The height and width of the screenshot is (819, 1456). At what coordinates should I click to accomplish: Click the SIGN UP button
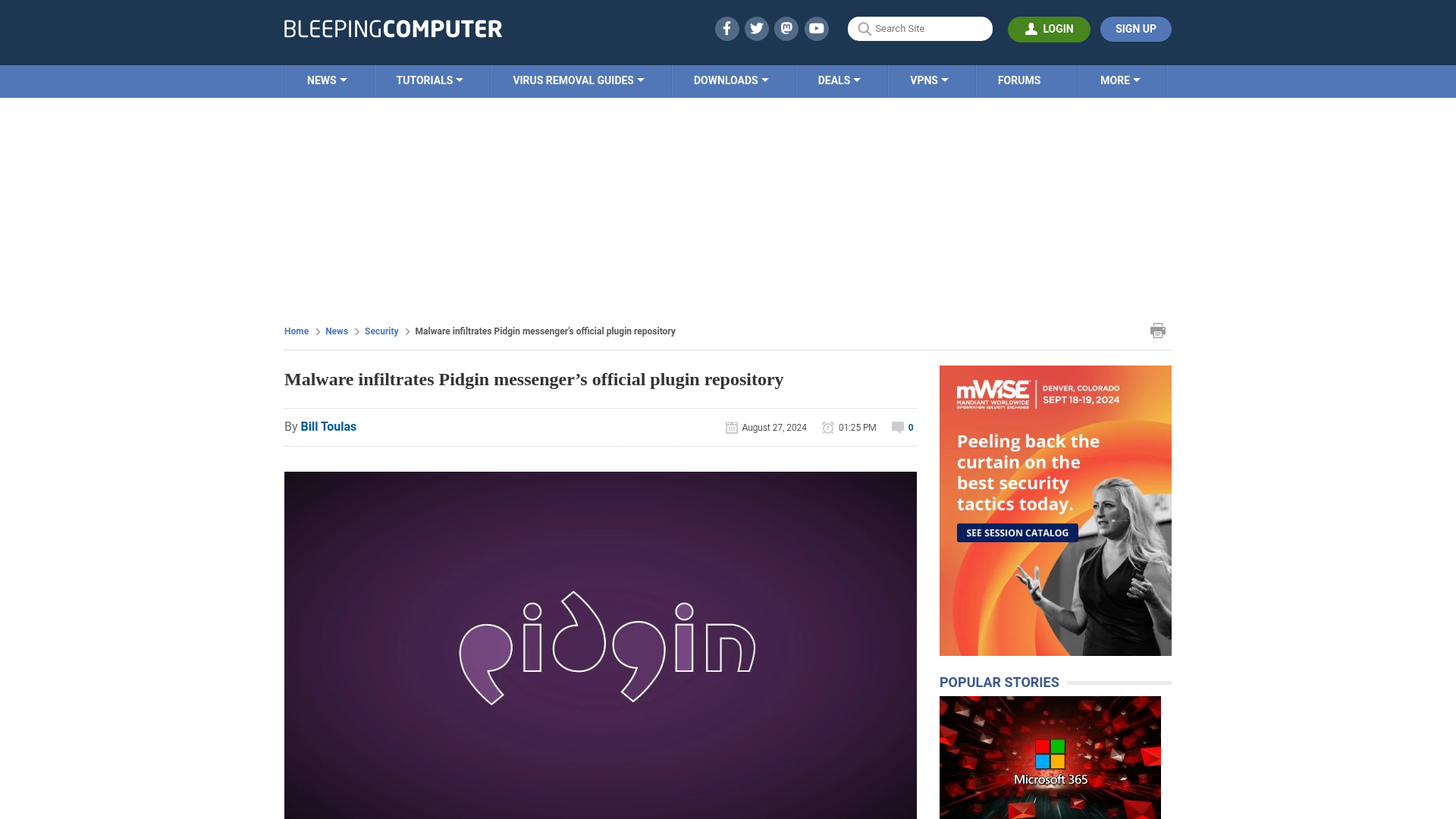coord(1136,29)
